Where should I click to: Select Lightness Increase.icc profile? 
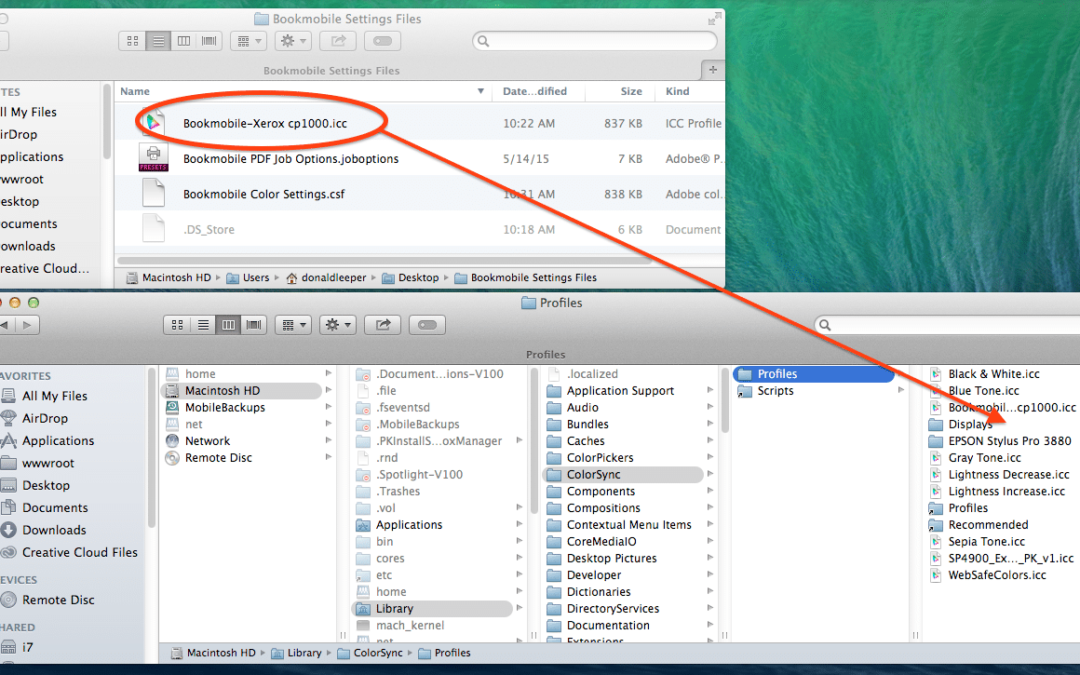pos(1006,492)
